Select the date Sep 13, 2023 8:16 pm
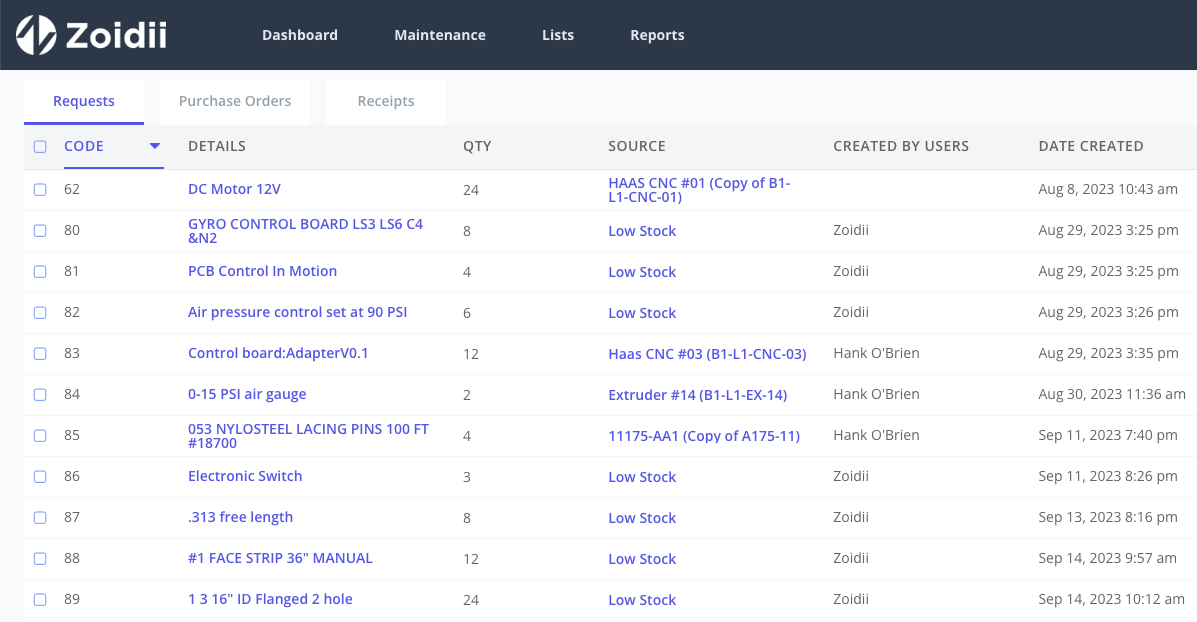This screenshot has height=622, width=1197. pyautogui.click(x=1108, y=517)
